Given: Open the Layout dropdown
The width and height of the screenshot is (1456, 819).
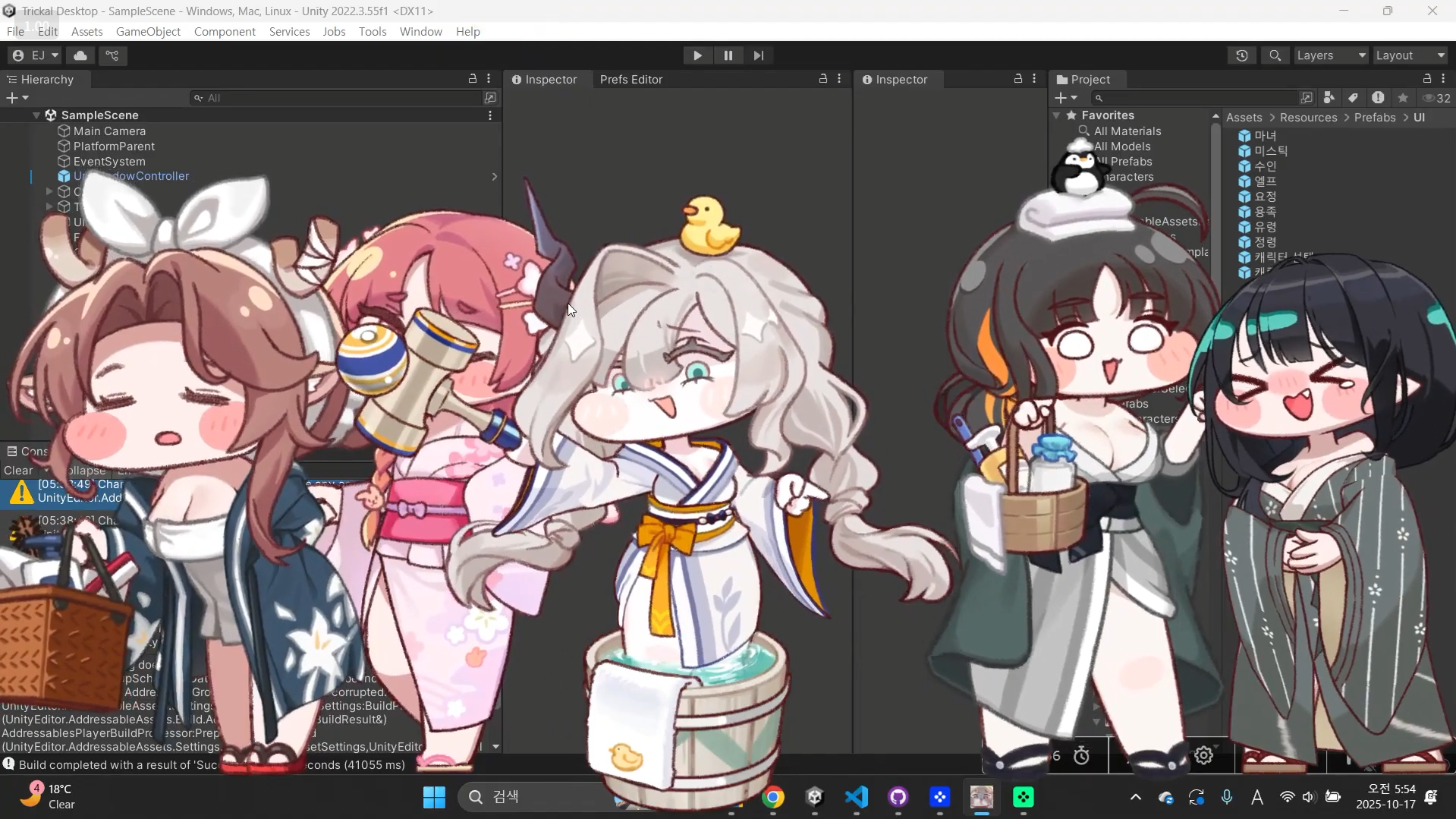Looking at the screenshot, I should (x=1410, y=55).
